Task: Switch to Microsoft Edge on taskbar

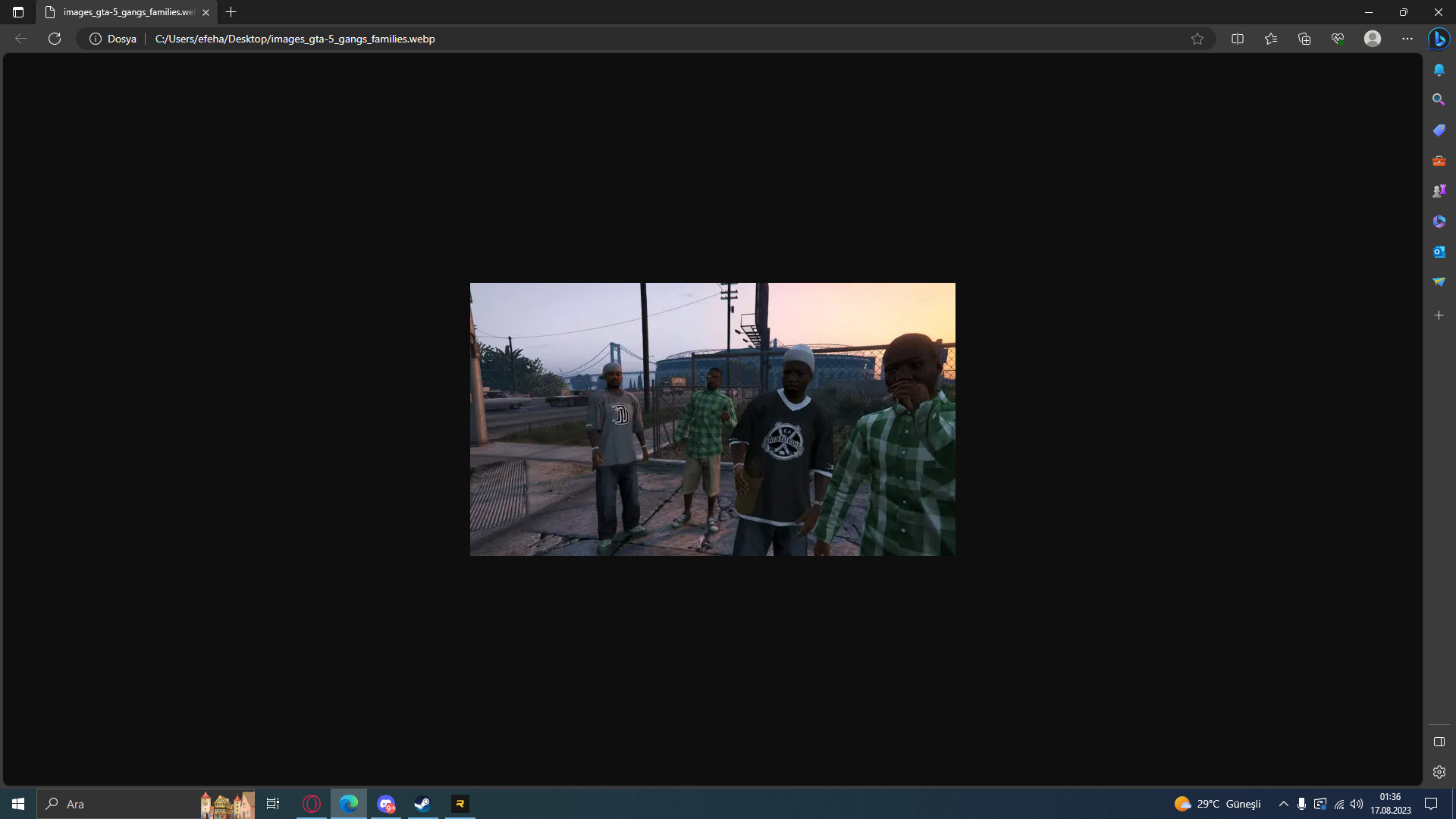Action: pyautogui.click(x=349, y=804)
